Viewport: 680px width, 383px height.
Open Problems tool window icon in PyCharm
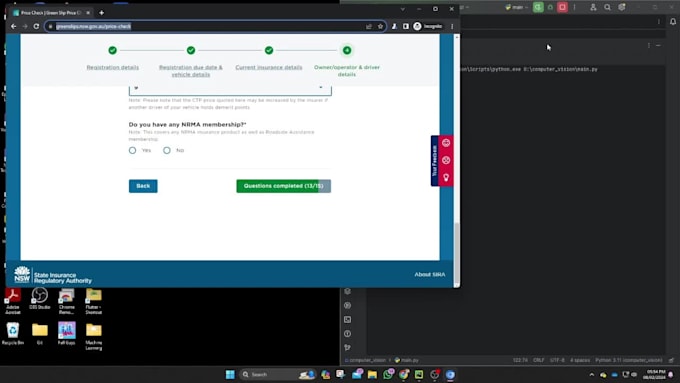click(347, 334)
